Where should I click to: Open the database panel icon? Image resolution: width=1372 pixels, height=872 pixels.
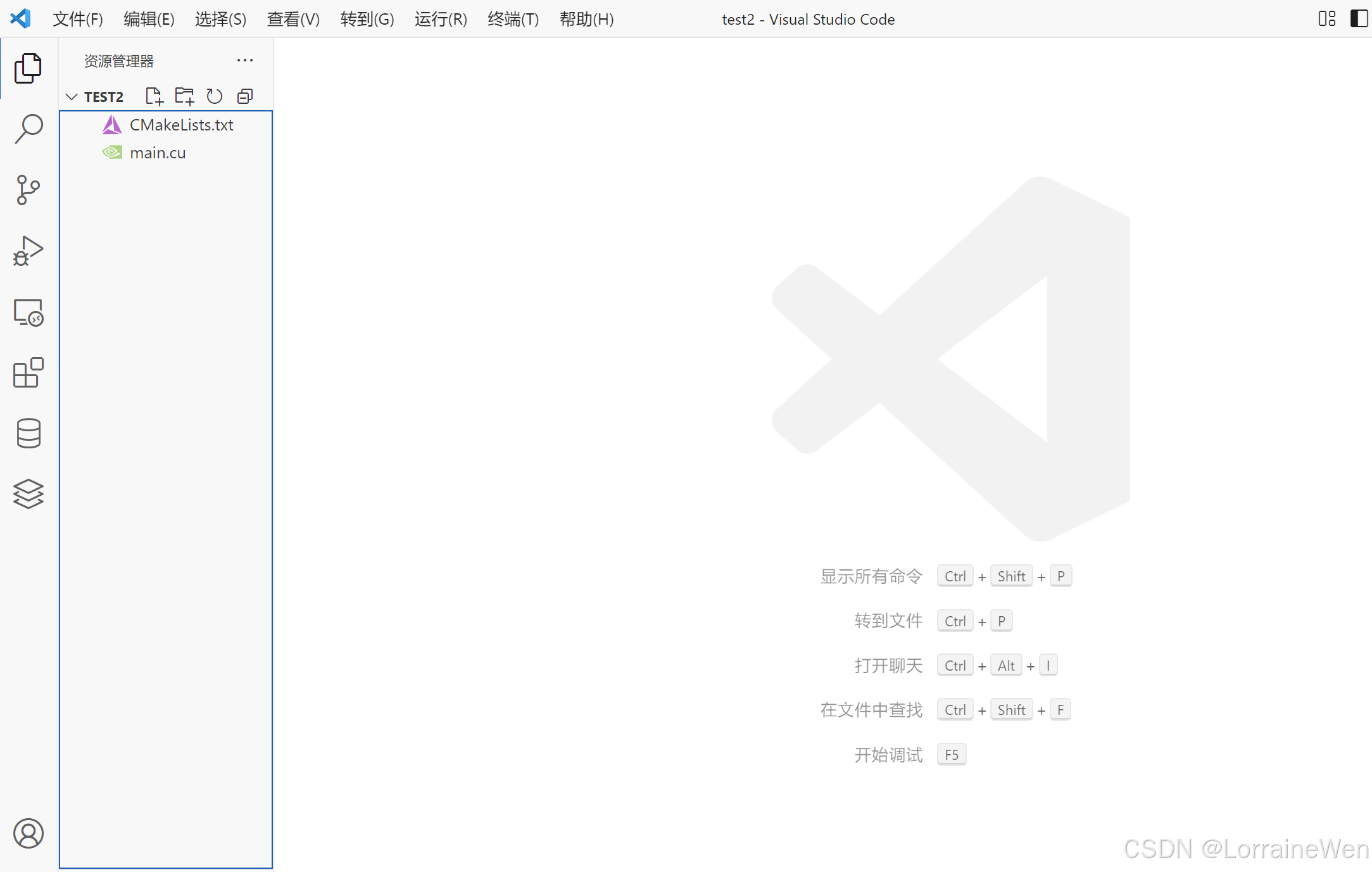(x=28, y=434)
